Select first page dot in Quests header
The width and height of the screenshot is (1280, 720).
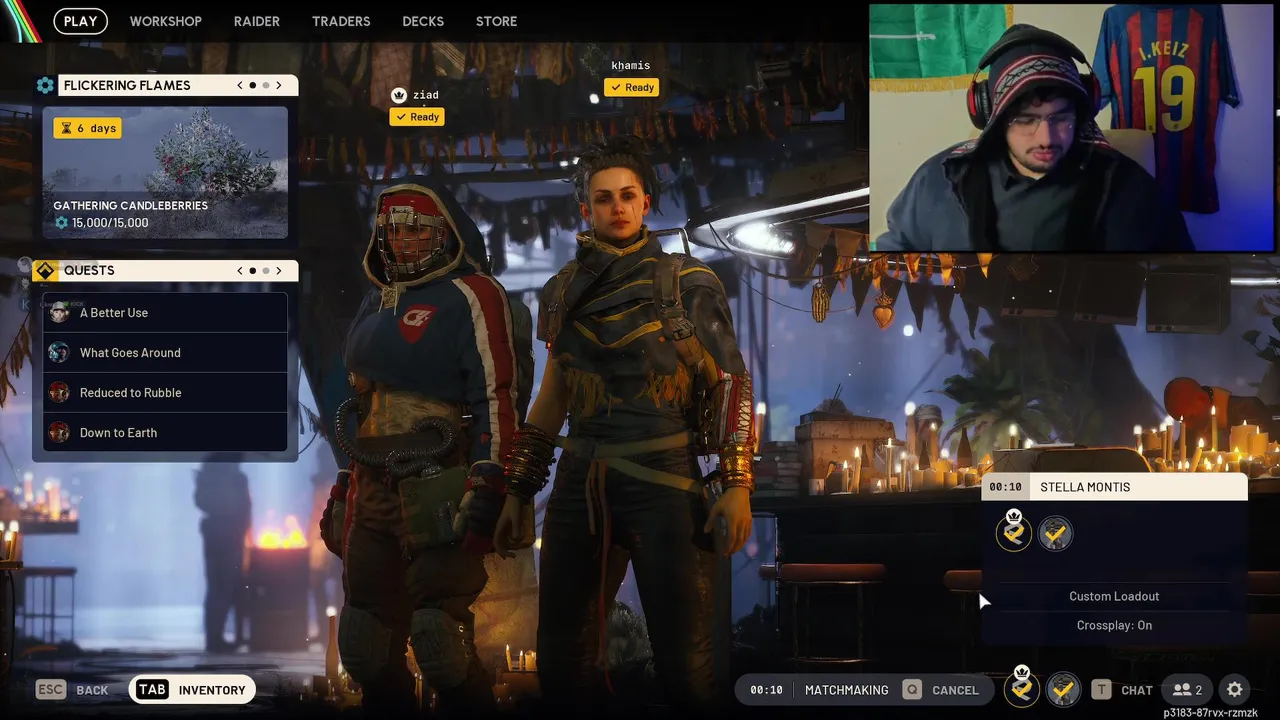[x=253, y=270]
